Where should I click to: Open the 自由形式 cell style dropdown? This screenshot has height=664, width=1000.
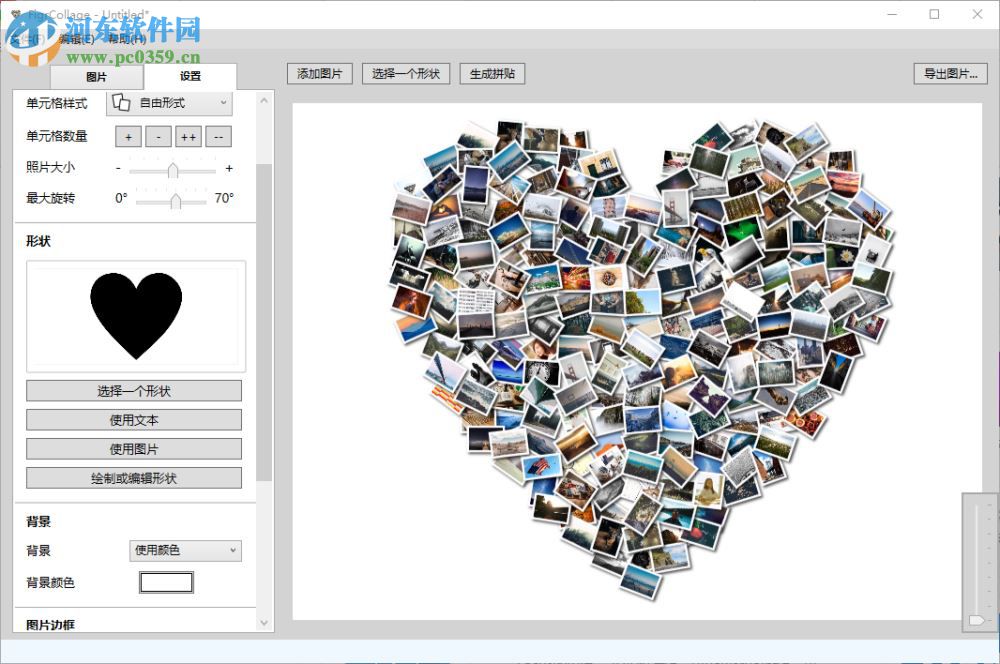[170, 102]
